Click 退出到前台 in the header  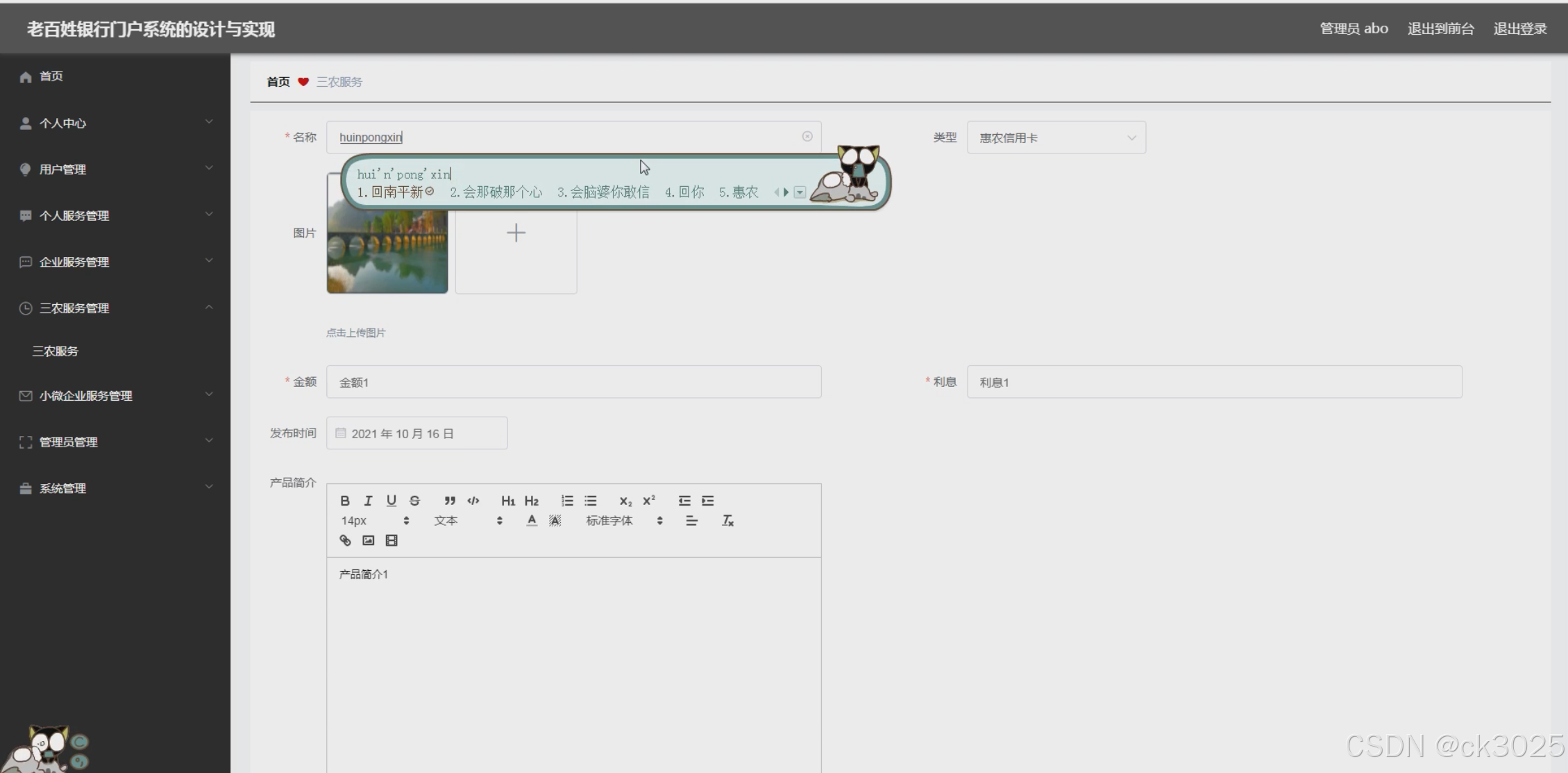coord(1440,28)
